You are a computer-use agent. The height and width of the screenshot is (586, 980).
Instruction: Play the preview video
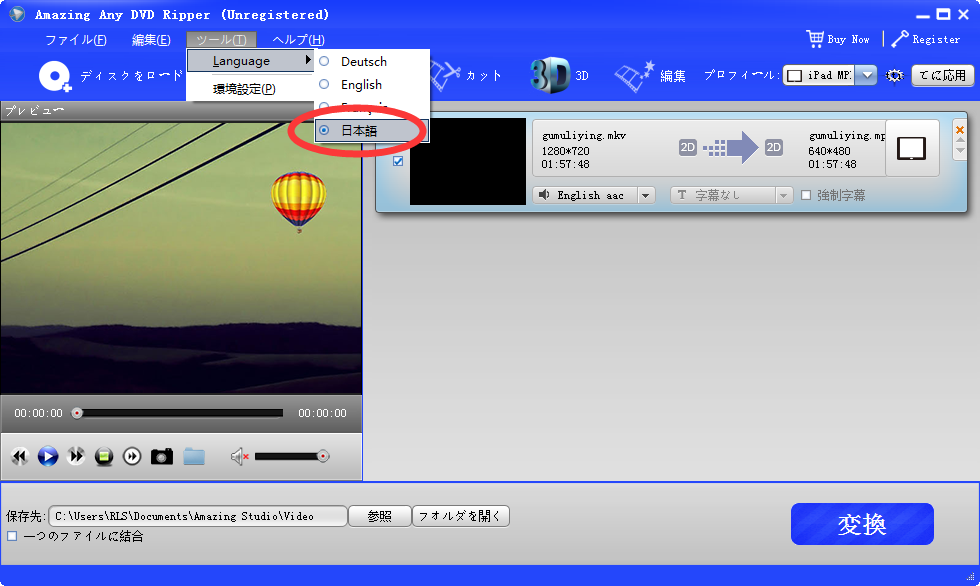tap(48, 457)
